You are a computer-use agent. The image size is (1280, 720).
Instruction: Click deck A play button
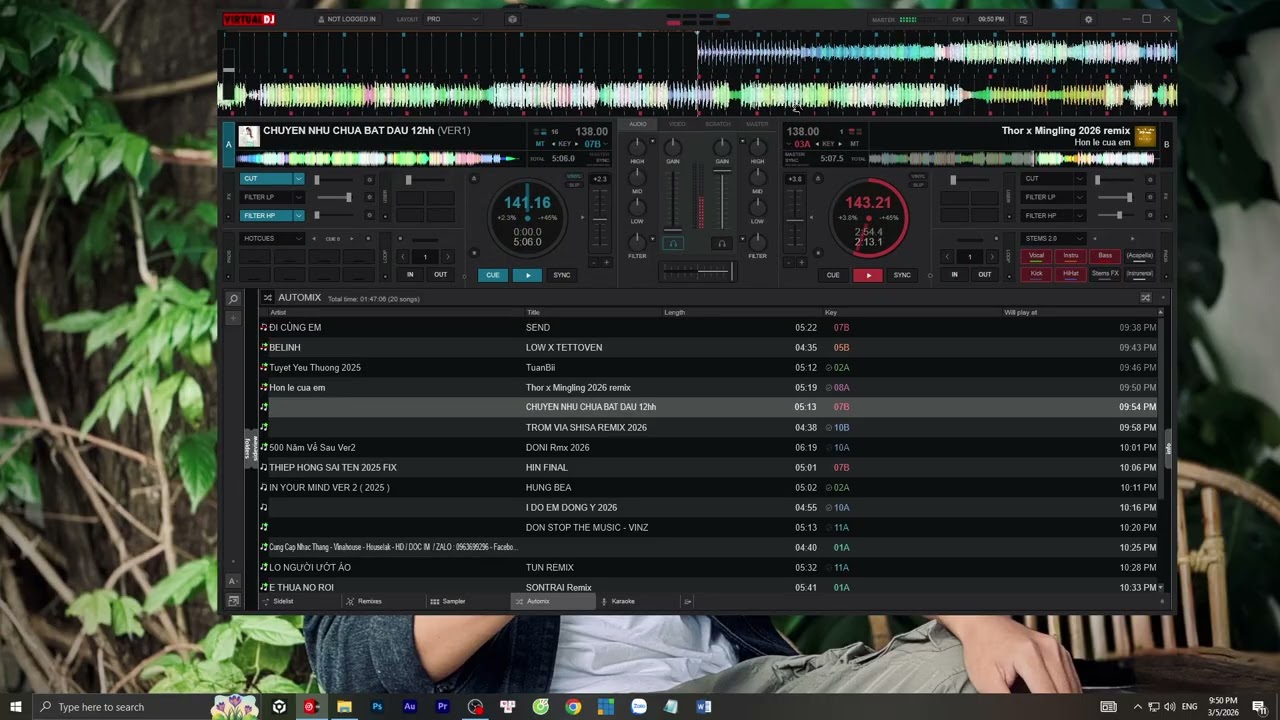pos(528,275)
